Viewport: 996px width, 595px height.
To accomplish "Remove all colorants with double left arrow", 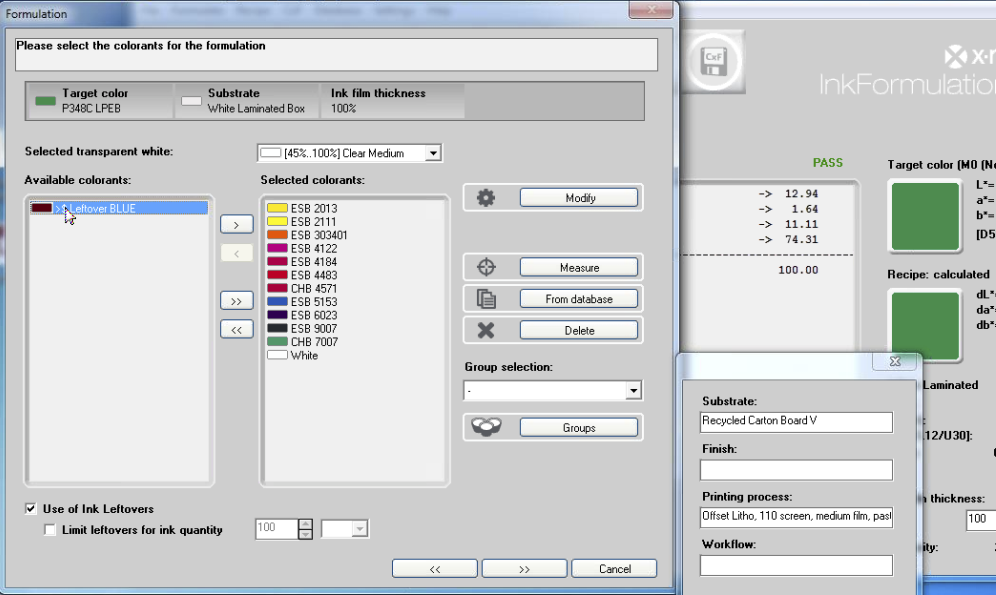I will click(x=236, y=330).
